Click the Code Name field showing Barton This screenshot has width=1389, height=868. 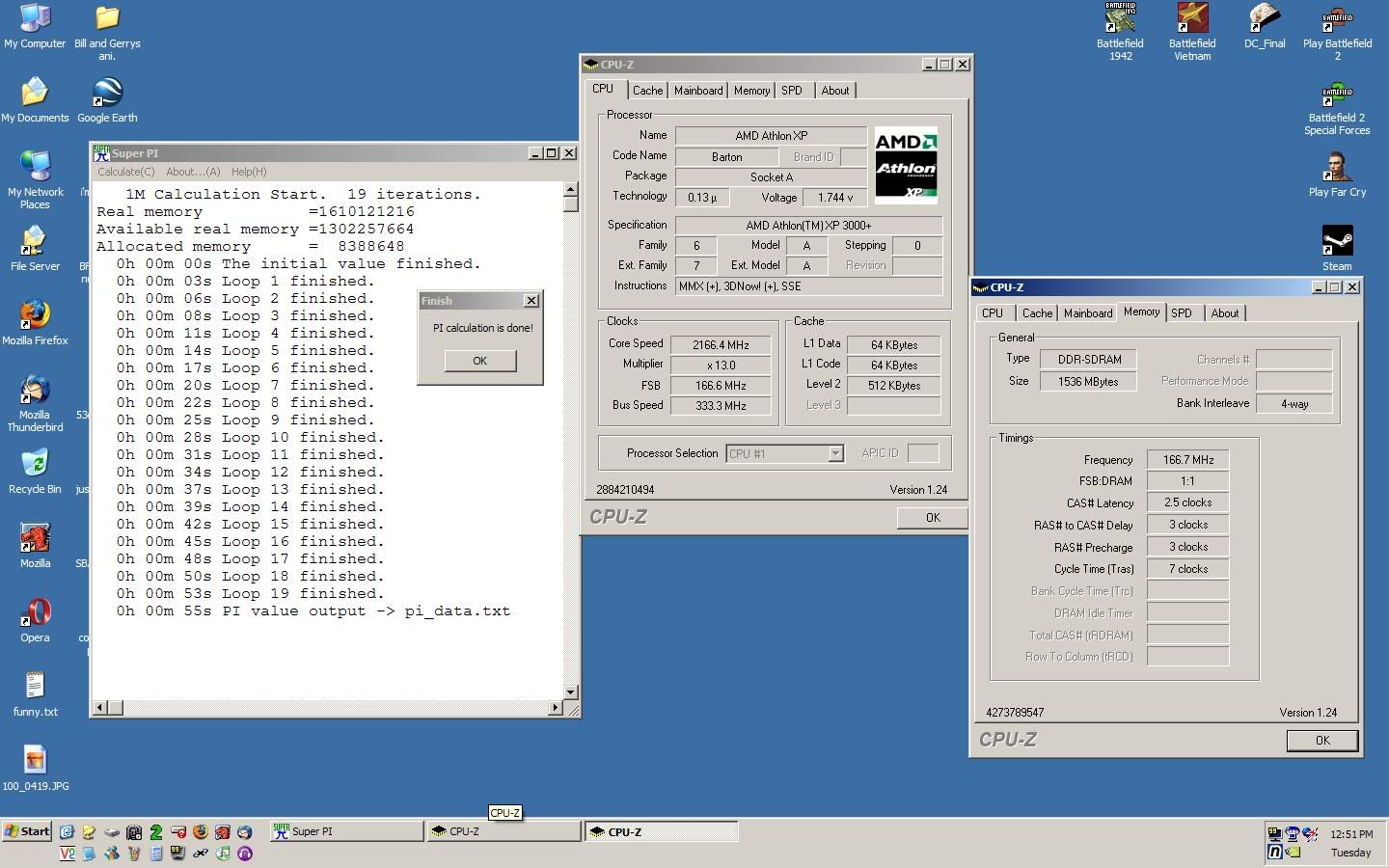(x=727, y=157)
